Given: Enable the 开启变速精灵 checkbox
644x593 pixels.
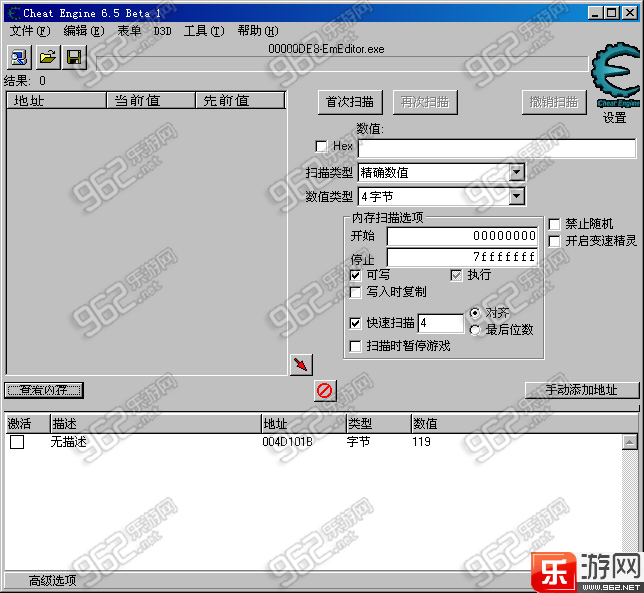Looking at the screenshot, I should 554,241.
